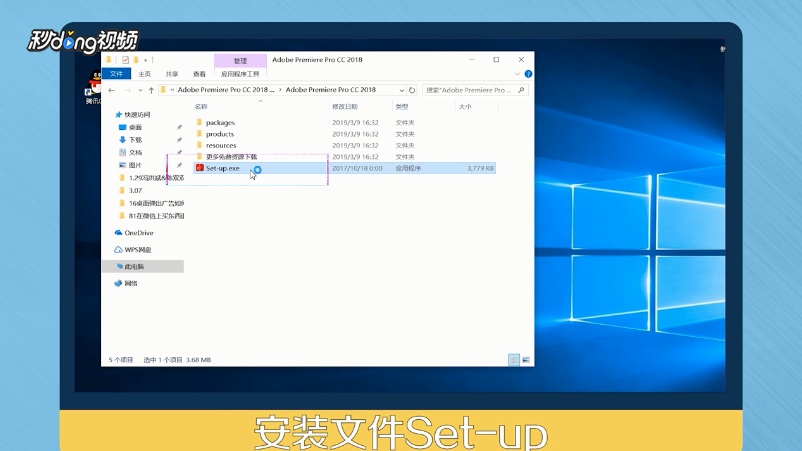The image size is (802, 451).
Task: Expand the address bar history dropdown
Action: tap(402, 90)
